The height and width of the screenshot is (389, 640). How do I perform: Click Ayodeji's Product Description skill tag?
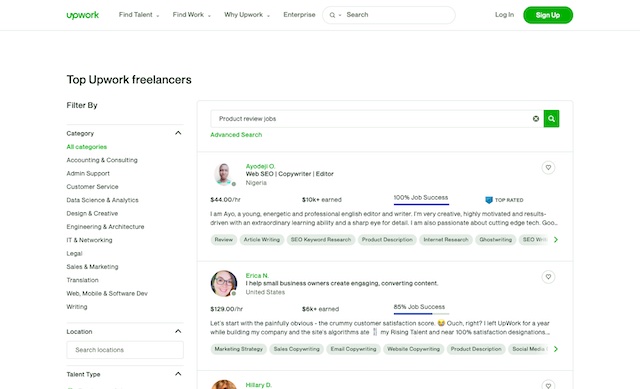click(x=387, y=240)
